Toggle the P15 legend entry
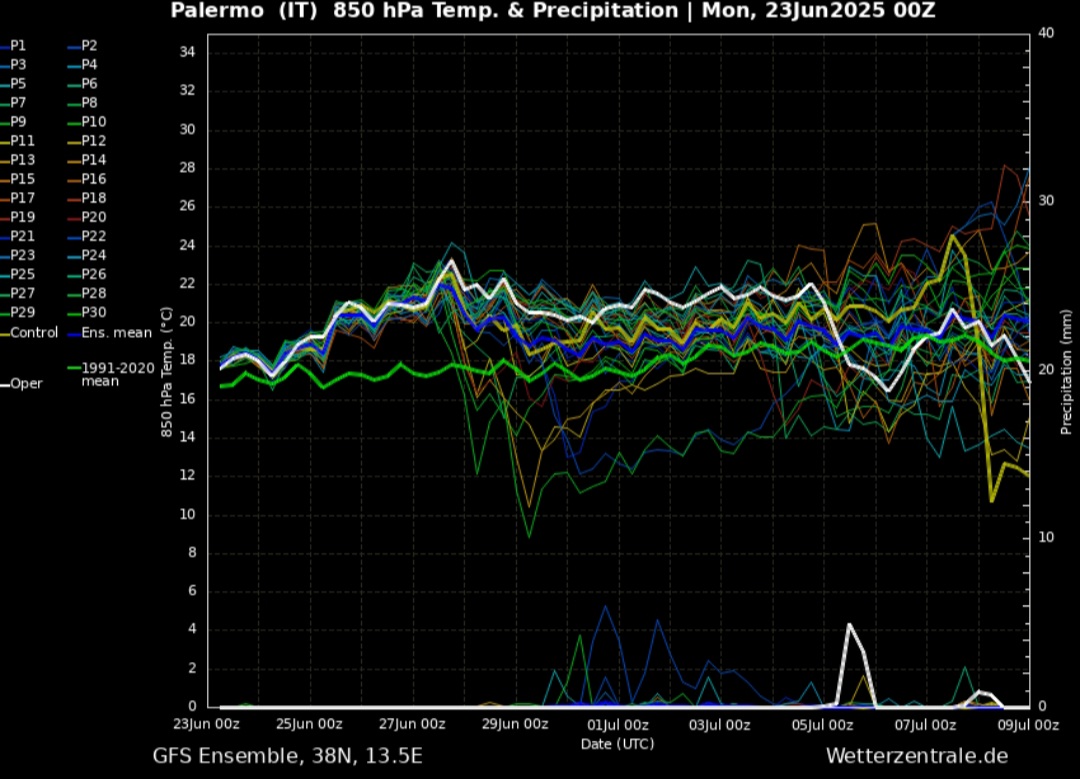 coord(23,179)
